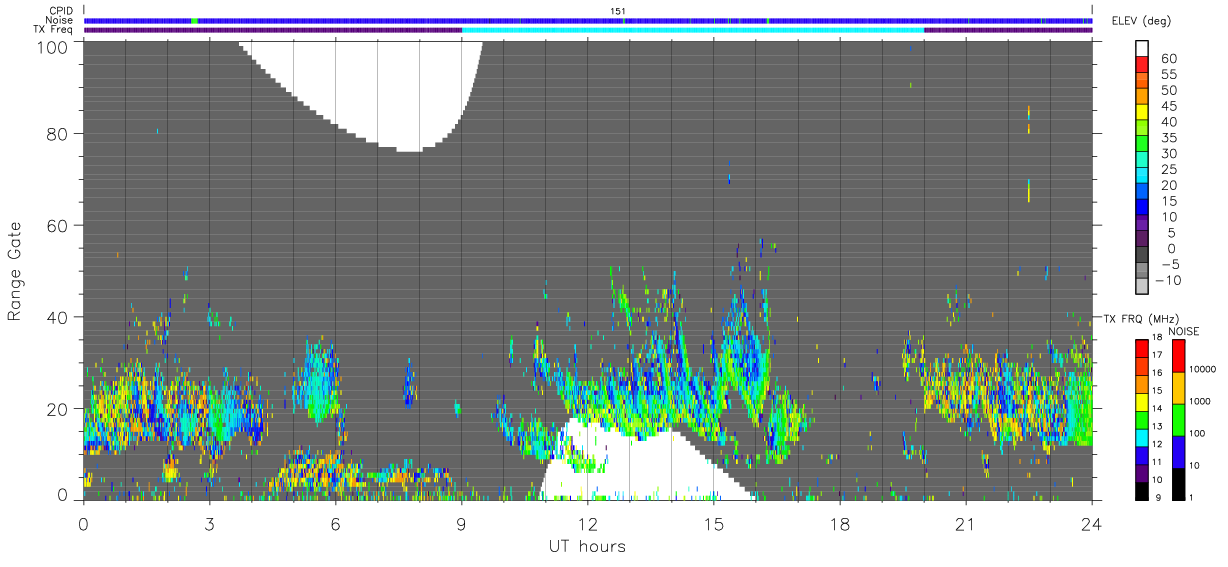The height and width of the screenshot is (567, 1228).
Task: Click the 'Range Gate' y-axis title
Action: (x=15, y=271)
